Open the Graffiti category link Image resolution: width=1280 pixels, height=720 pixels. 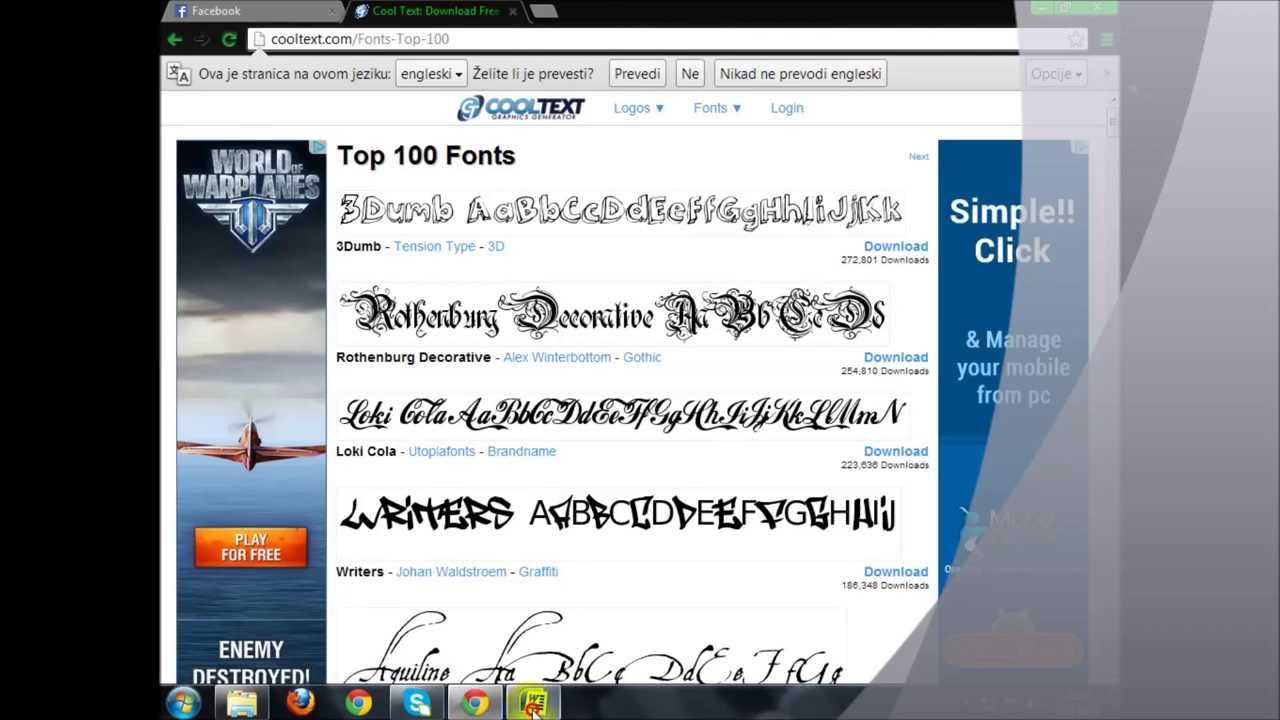click(x=538, y=572)
